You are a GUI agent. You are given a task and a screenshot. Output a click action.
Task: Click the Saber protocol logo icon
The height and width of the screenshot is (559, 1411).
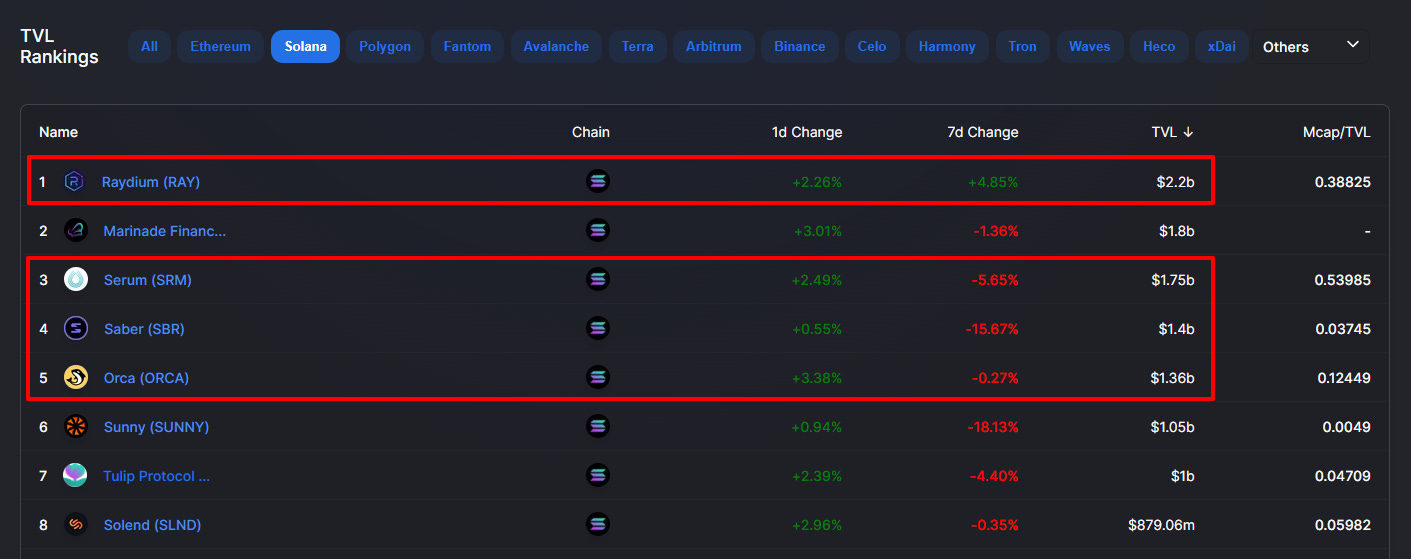(76, 328)
